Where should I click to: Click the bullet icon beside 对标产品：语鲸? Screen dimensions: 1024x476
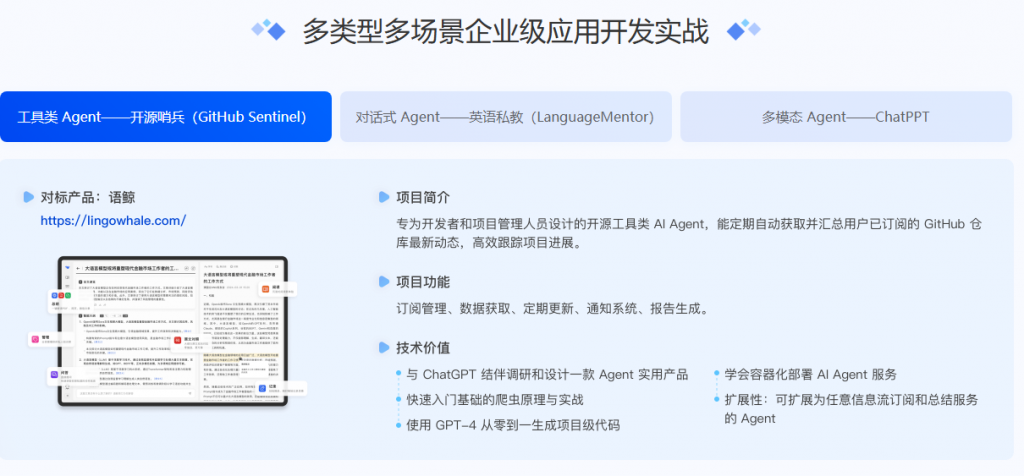[28, 197]
